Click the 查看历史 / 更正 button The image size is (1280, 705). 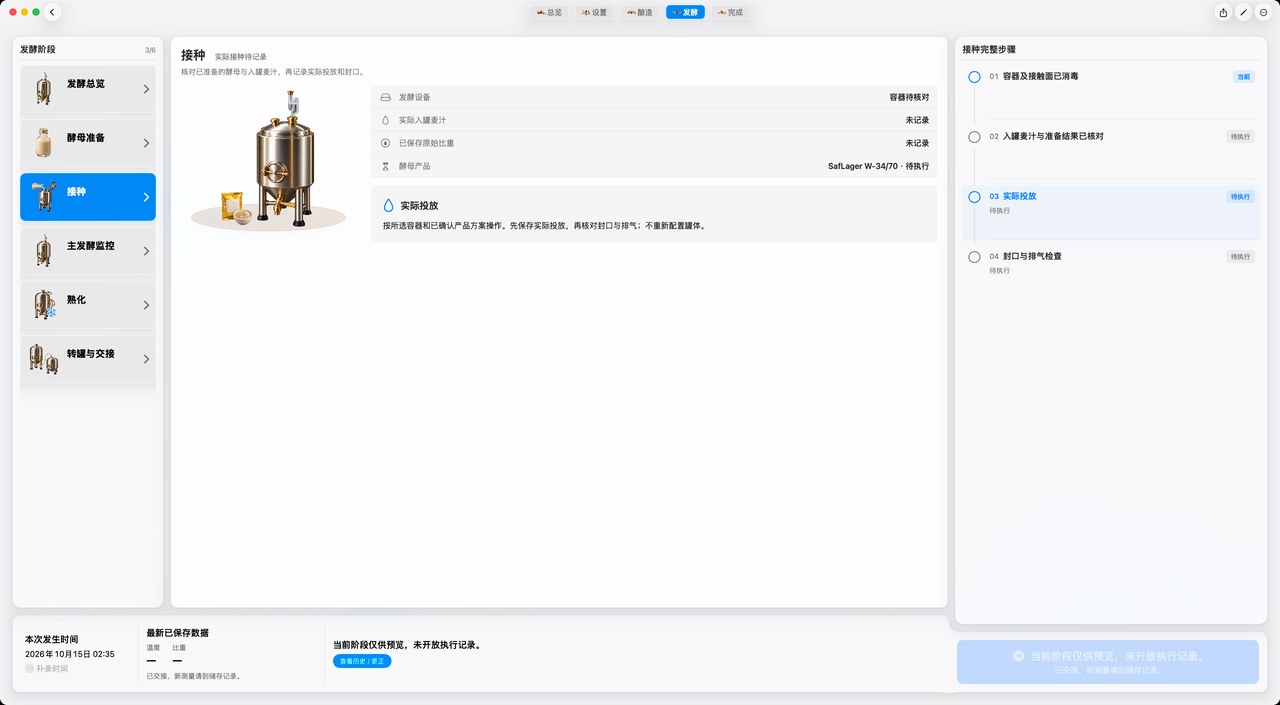tap(362, 661)
